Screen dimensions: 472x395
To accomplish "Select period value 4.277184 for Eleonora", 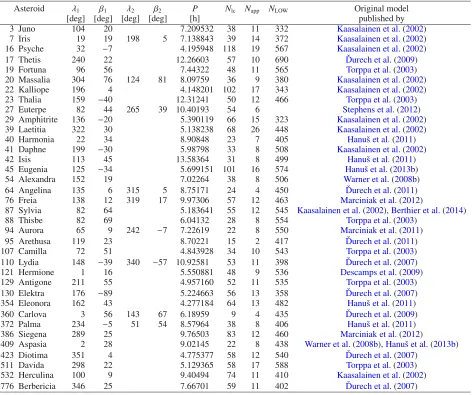I will [x=197, y=304].
